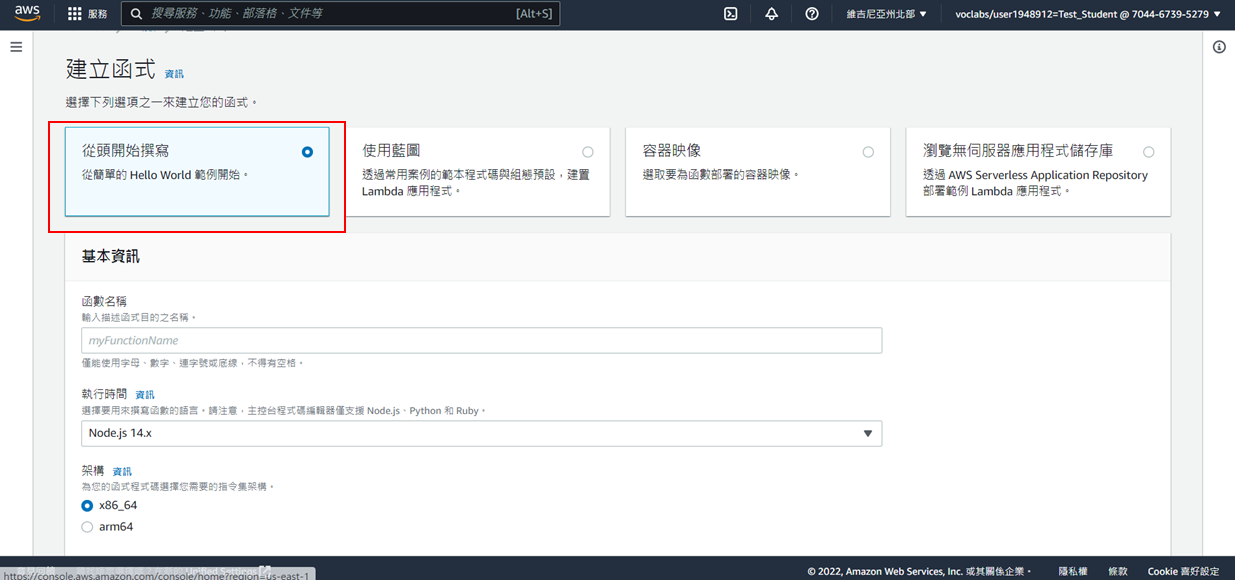Click the 建立函式 page title
The width and height of the screenshot is (1235, 580).
110,69
